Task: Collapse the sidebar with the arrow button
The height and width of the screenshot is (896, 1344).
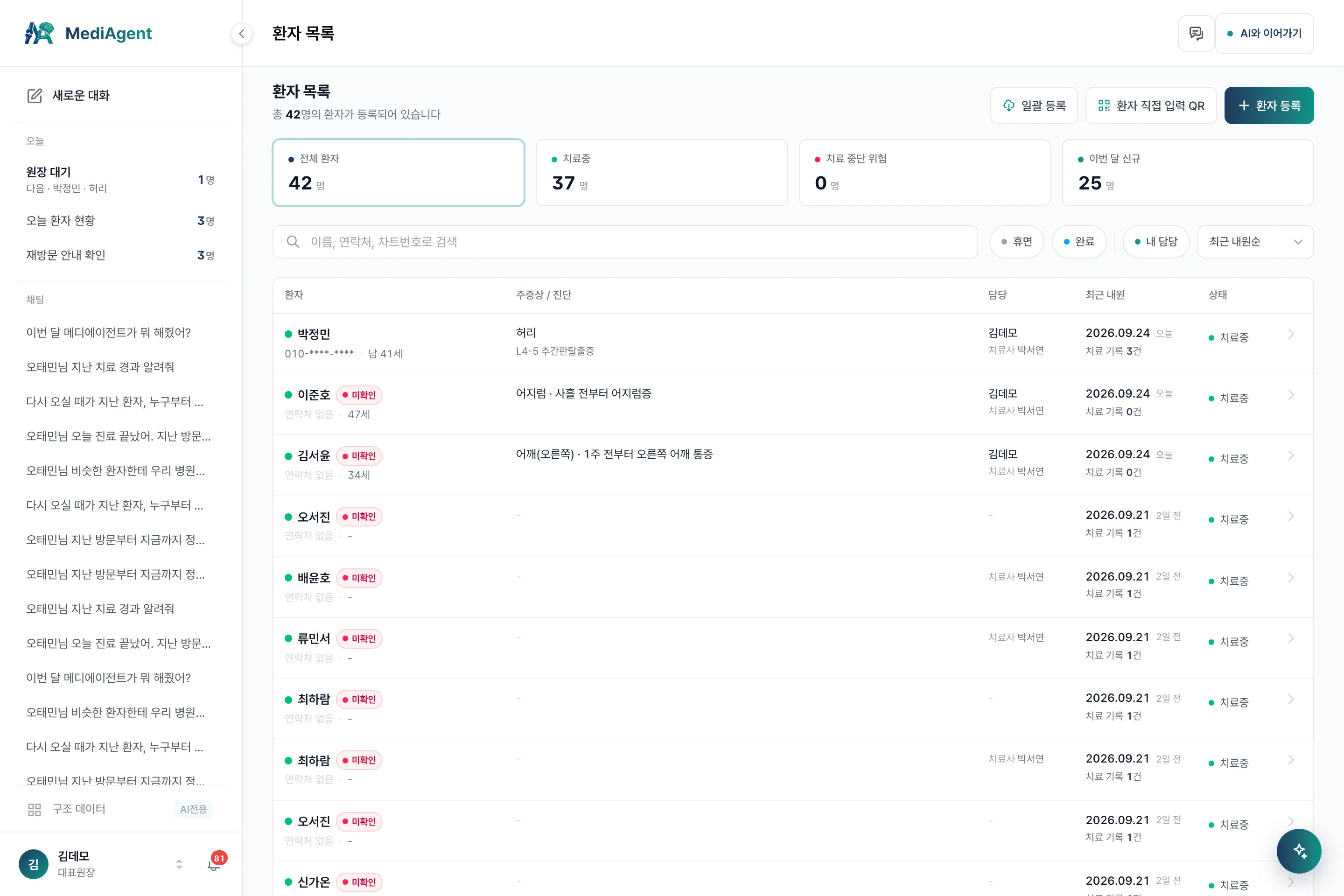Action: coord(242,34)
